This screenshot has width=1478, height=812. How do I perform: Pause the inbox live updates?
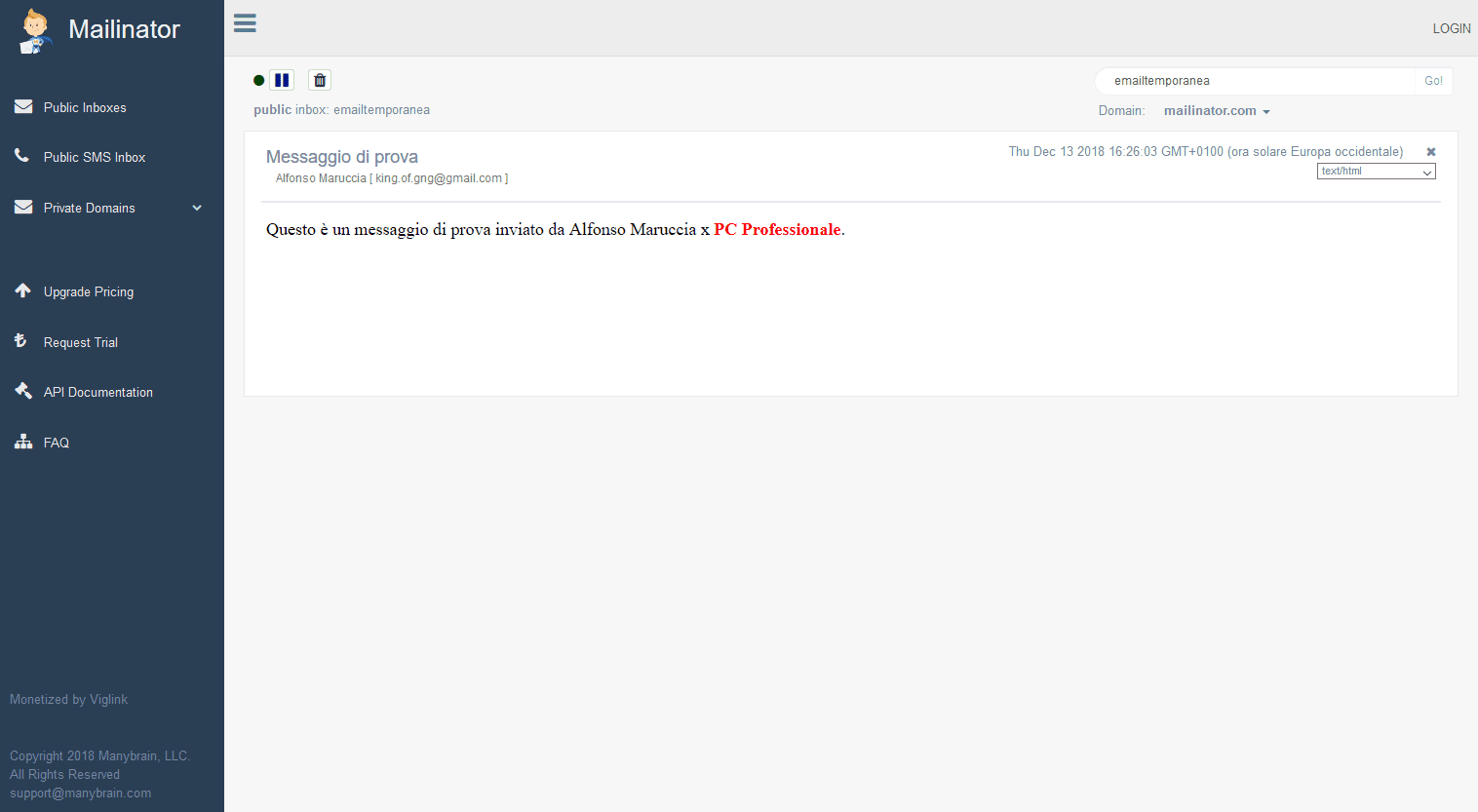click(x=282, y=80)
